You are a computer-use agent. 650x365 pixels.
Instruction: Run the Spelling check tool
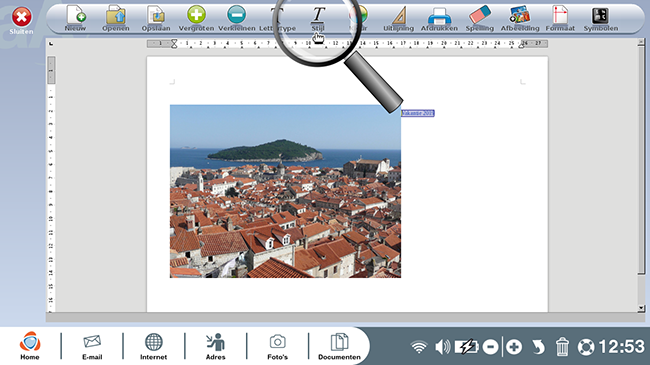pos(480,18)
